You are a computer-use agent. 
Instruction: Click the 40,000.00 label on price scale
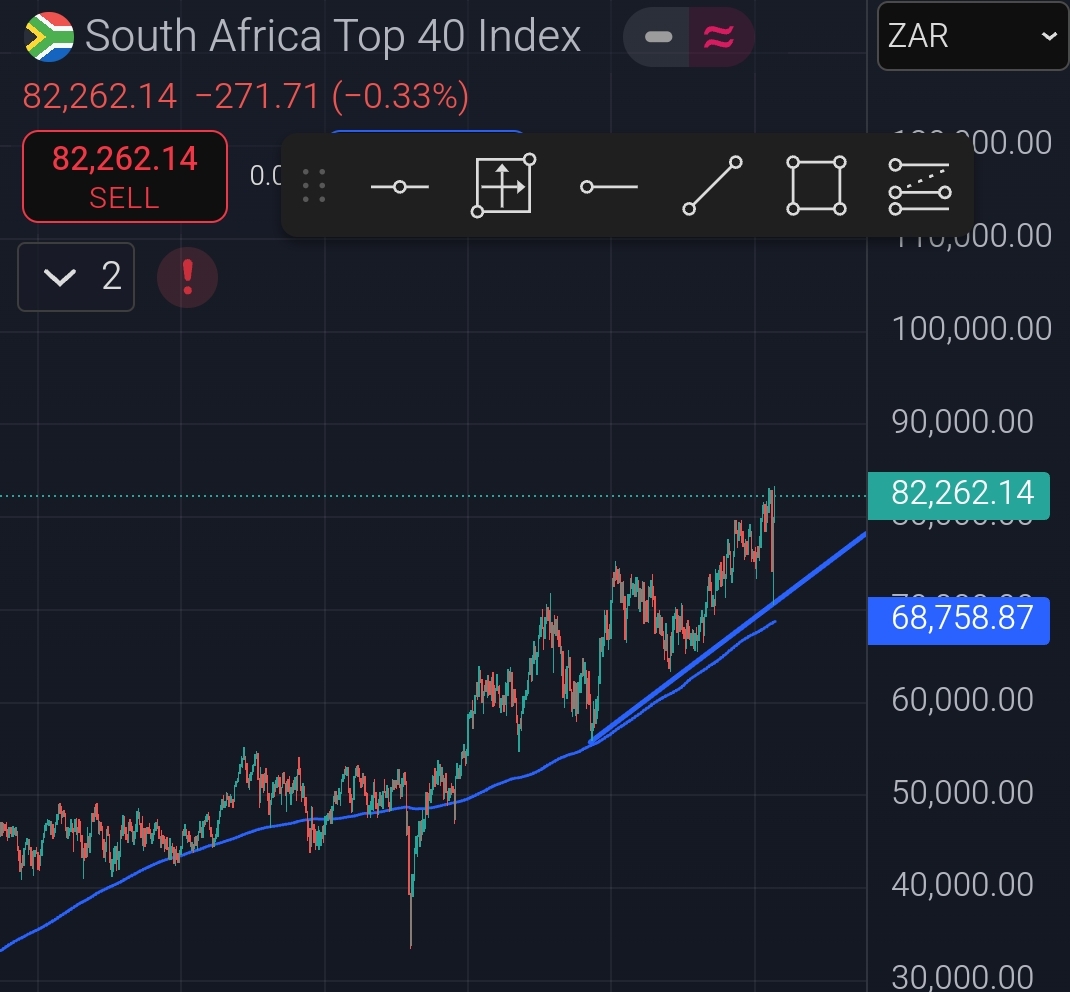[x=962, y=884]
